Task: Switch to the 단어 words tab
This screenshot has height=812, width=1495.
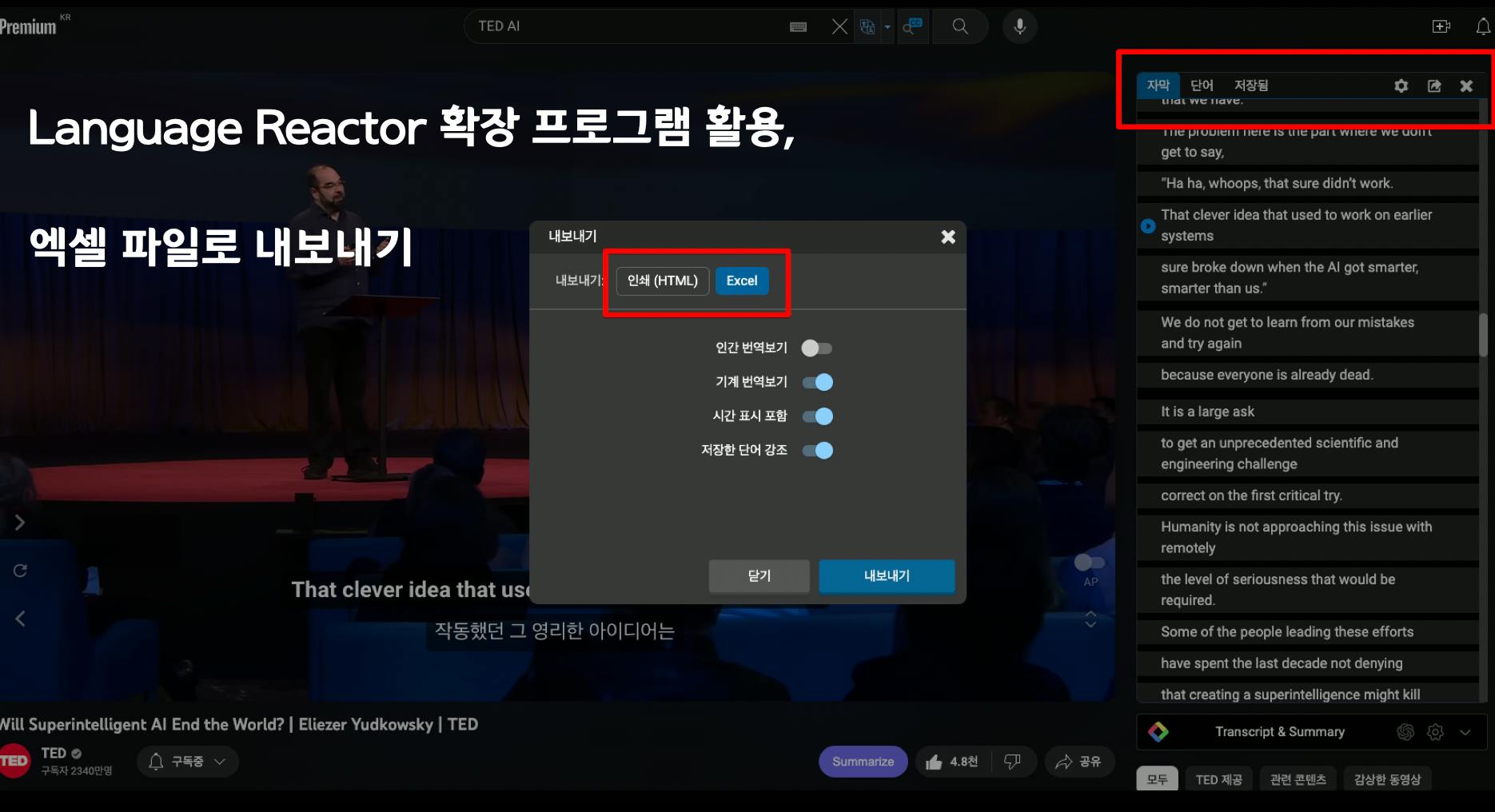Action: pyautogui.click(x=1202, y=85)
